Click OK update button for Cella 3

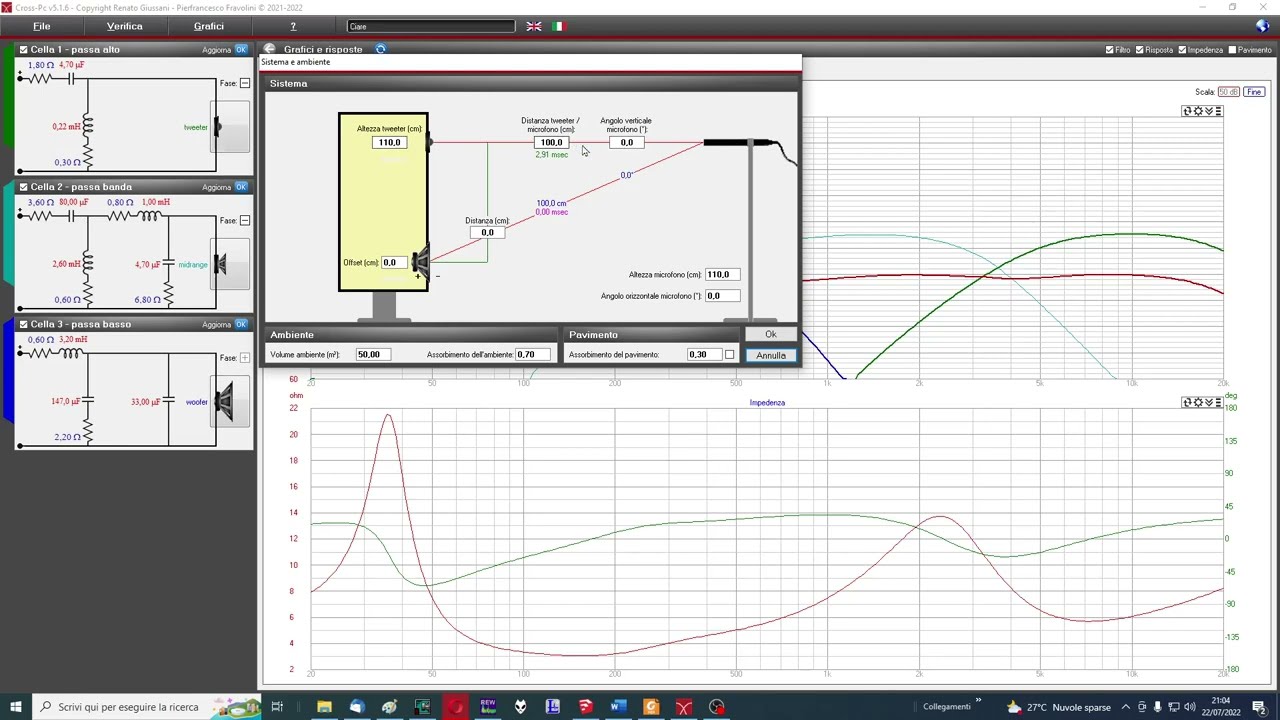click(241, 324)
